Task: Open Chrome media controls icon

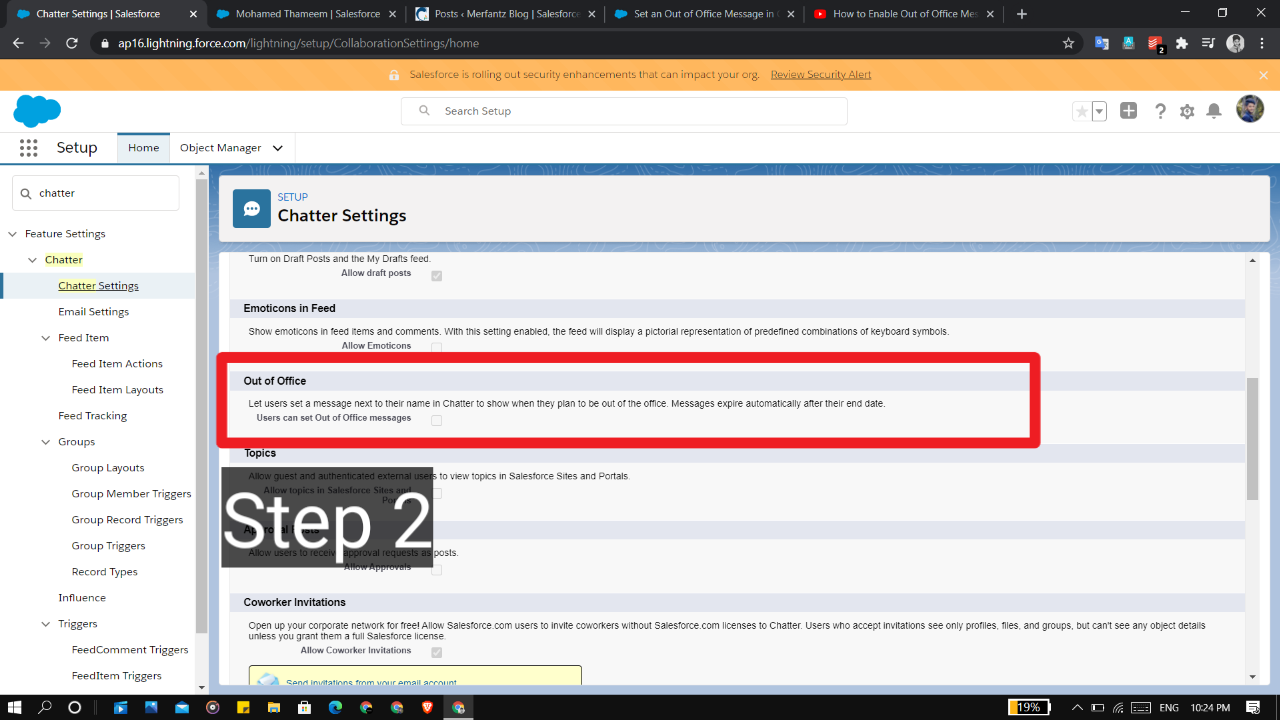Action: 1208,43
